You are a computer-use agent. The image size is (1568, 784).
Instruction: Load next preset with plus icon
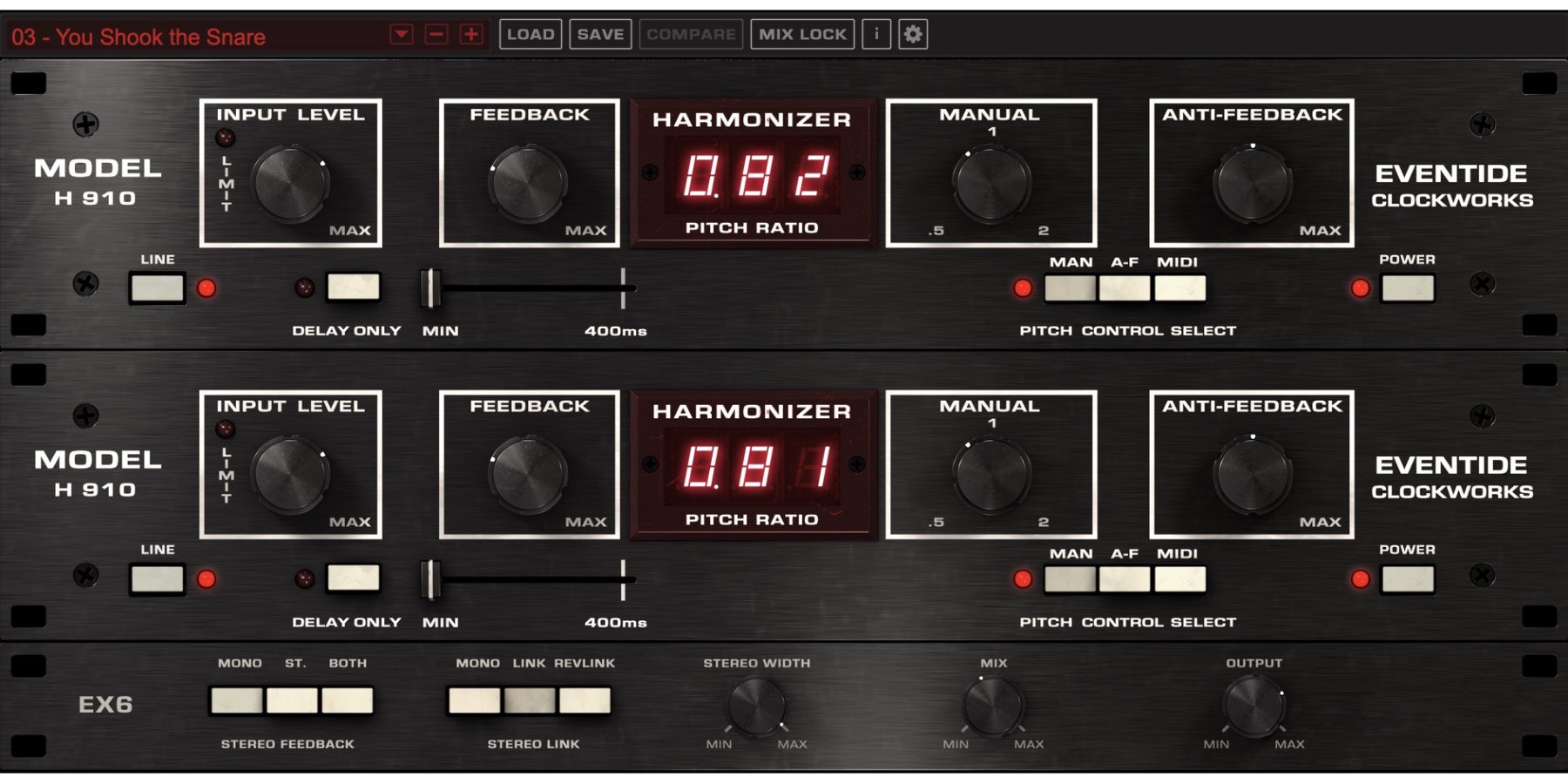tap(471, 34)
